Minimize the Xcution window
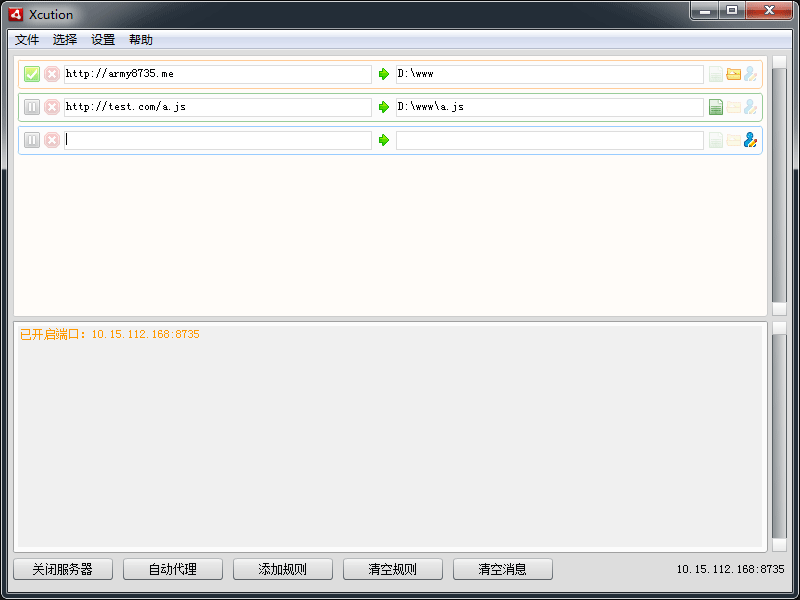Screen dimensions: 800x600 click(x=705, y=10)
